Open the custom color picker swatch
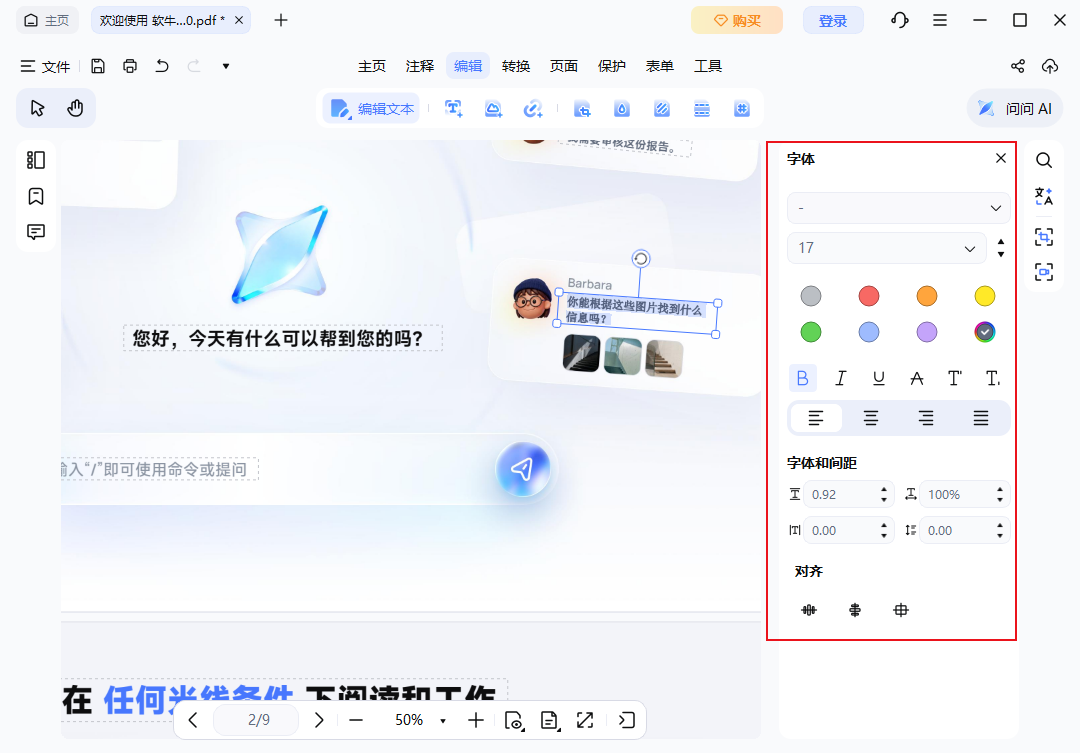This screenshot has height=753, width=1080. coord(985,332)
